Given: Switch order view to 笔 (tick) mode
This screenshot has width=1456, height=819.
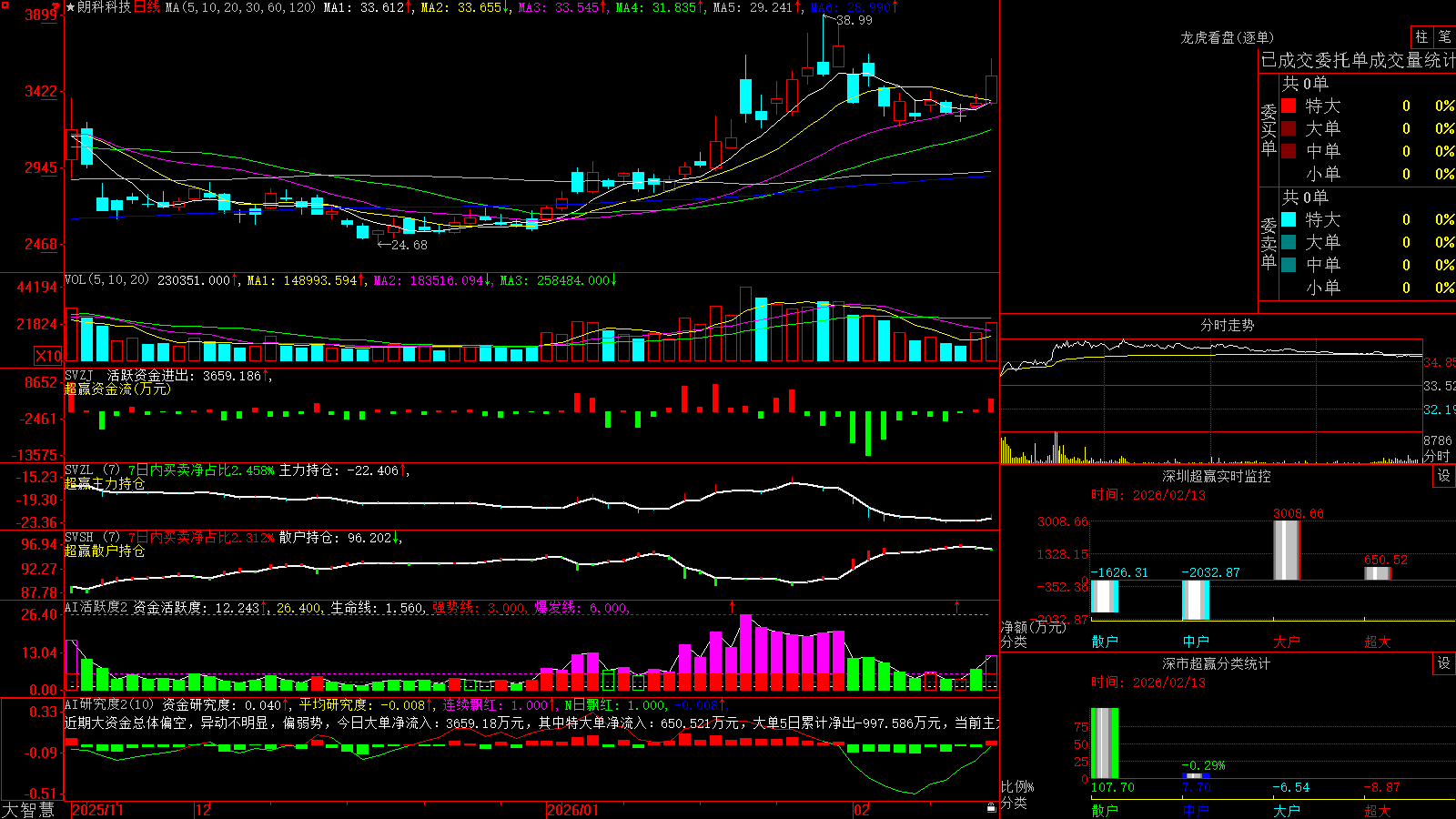Looking at the screenshot, I should [x=1444, y=36].
